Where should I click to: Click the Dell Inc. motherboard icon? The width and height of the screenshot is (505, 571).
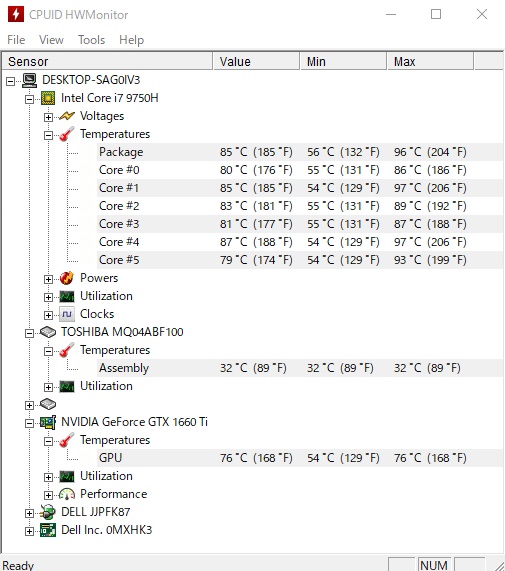point(48,530)
